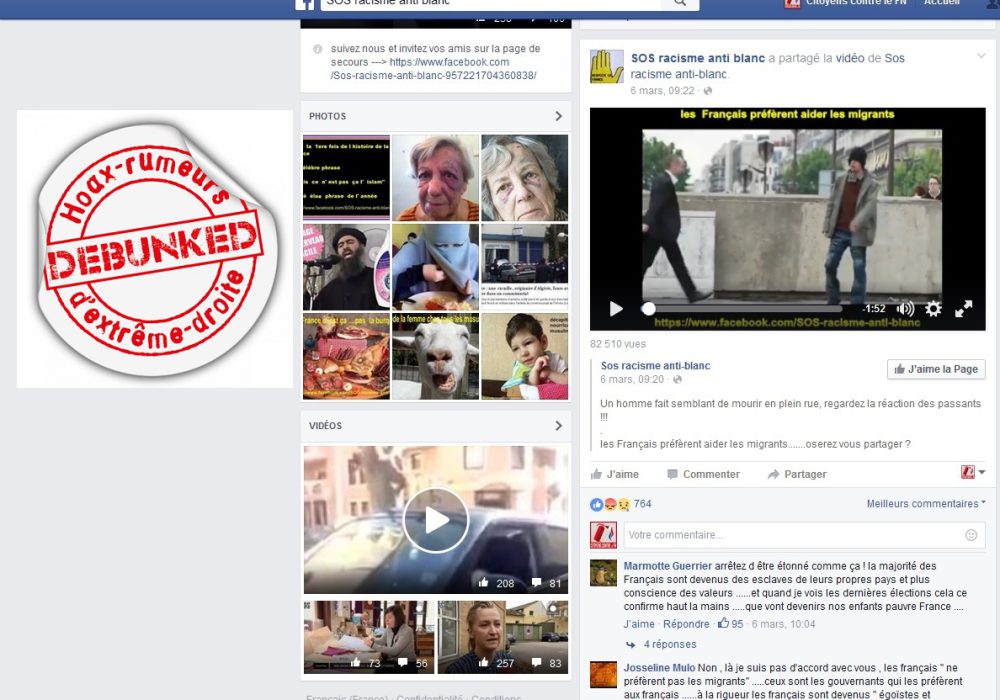
Task: Open video thumbnail with 73 likes
Action: tap(369, 637)
